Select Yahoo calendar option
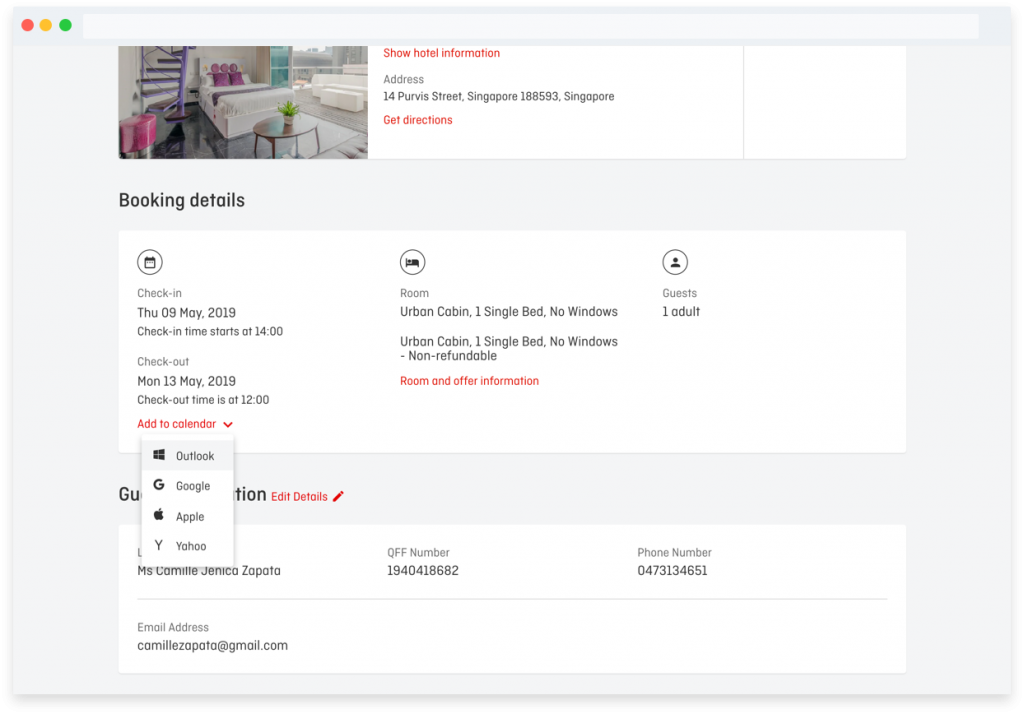 click(x=187, y=546)
